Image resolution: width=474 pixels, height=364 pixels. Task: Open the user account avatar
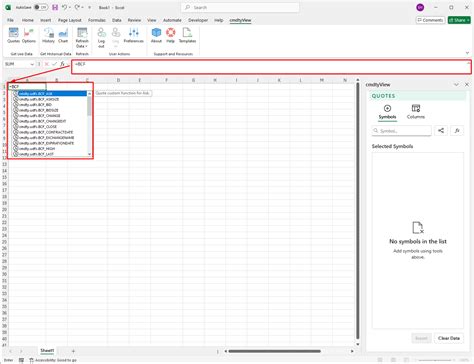coord(420,7)
